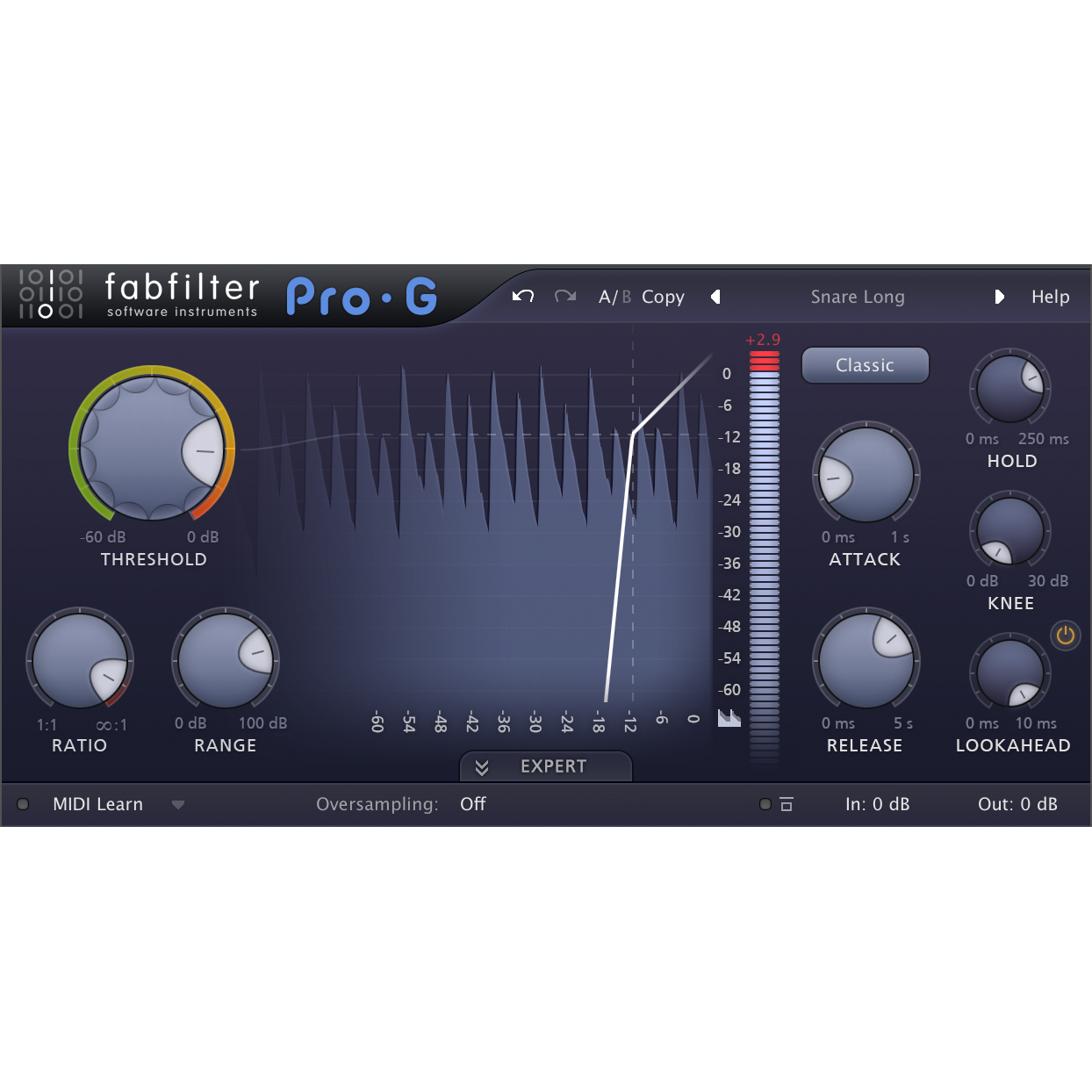Image resolution: width=1092 pixels, height=1092 pixels.
Task: Change the Oversampling setting from Off
Action: [473, 804]
